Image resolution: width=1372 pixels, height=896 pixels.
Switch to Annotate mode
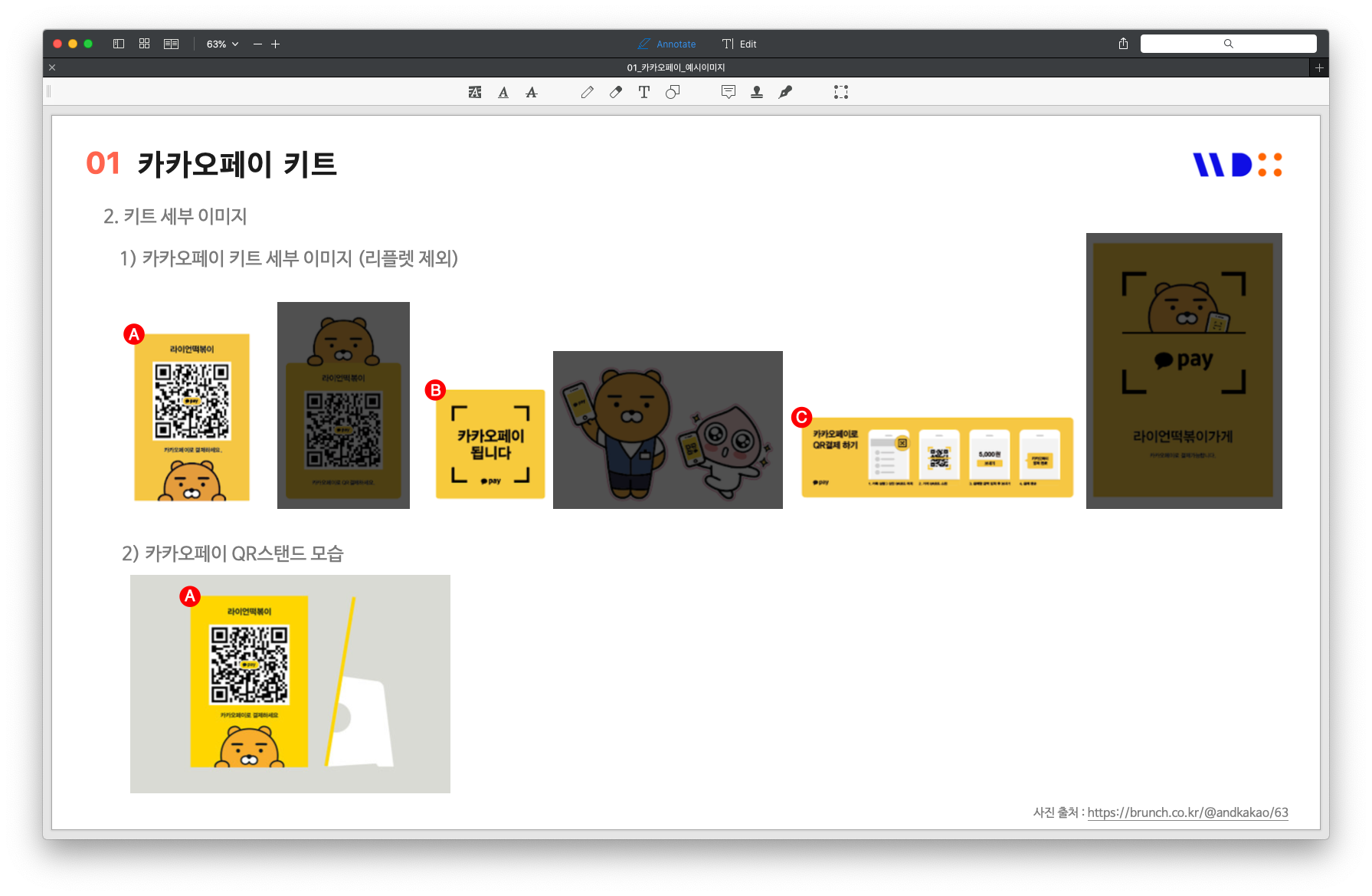pyautogui.click(x=666, y=44)
